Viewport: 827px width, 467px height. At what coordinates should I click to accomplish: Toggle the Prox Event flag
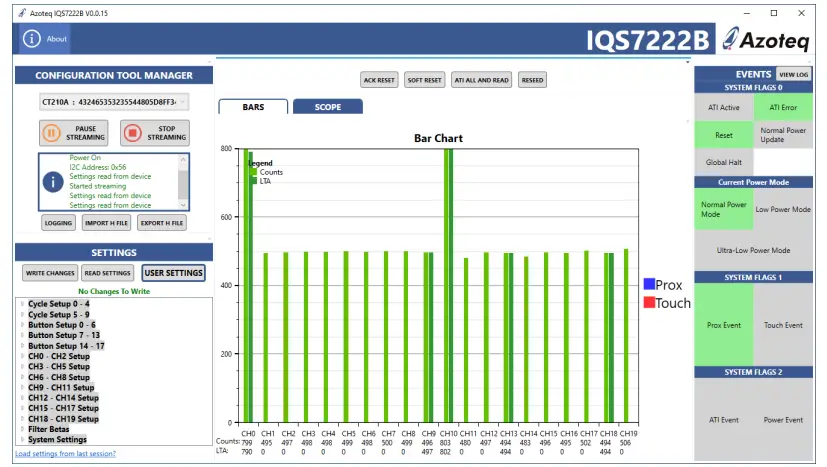(x=723, y=325)
